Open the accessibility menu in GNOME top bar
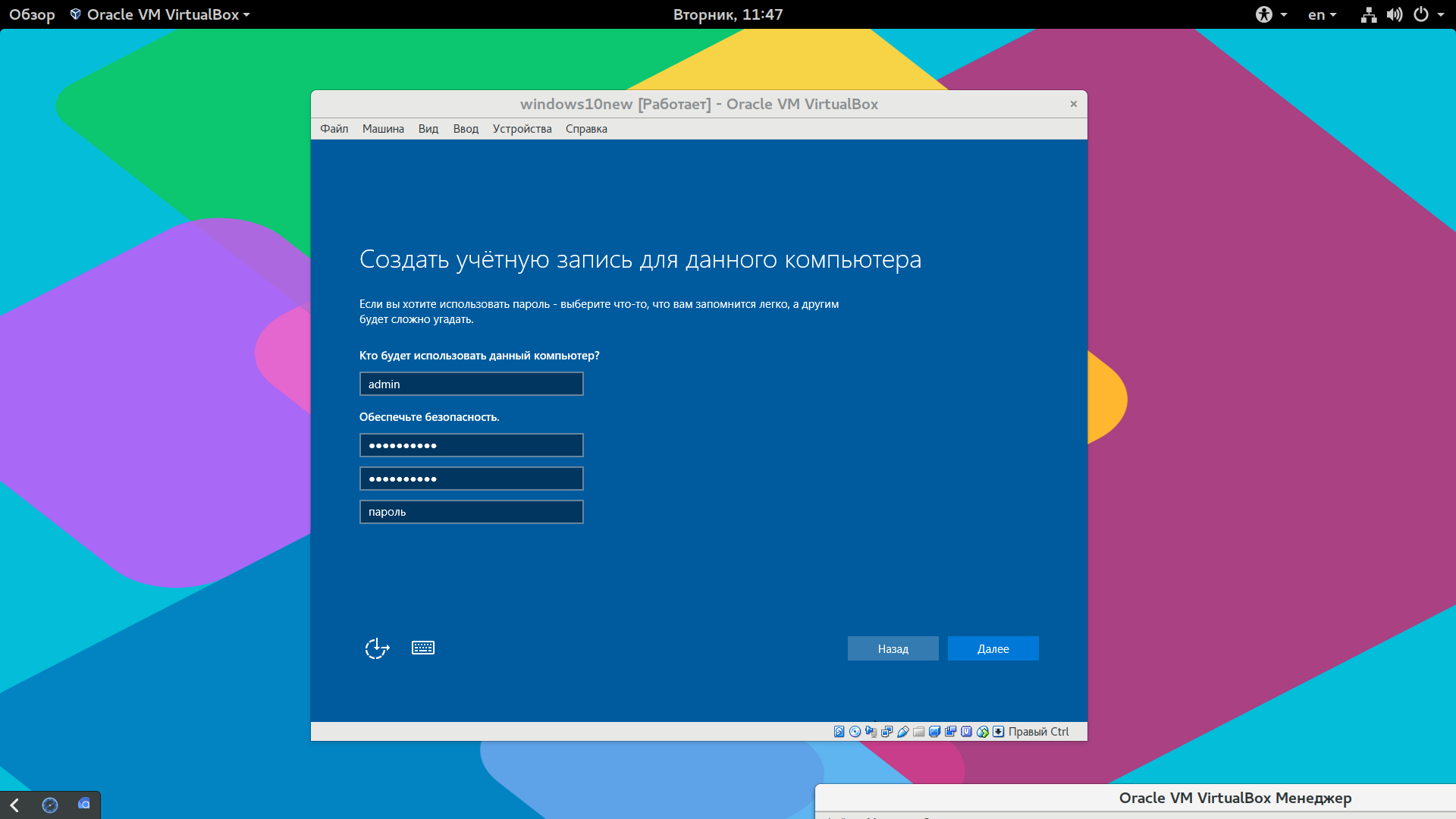1456x819 pixels. tap(1271, 14)
